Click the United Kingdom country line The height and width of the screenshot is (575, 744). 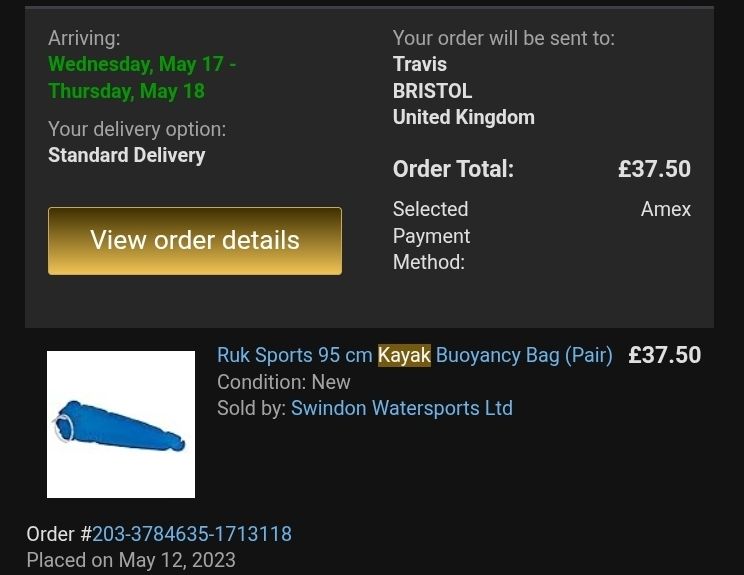click(x=464, y=117)
